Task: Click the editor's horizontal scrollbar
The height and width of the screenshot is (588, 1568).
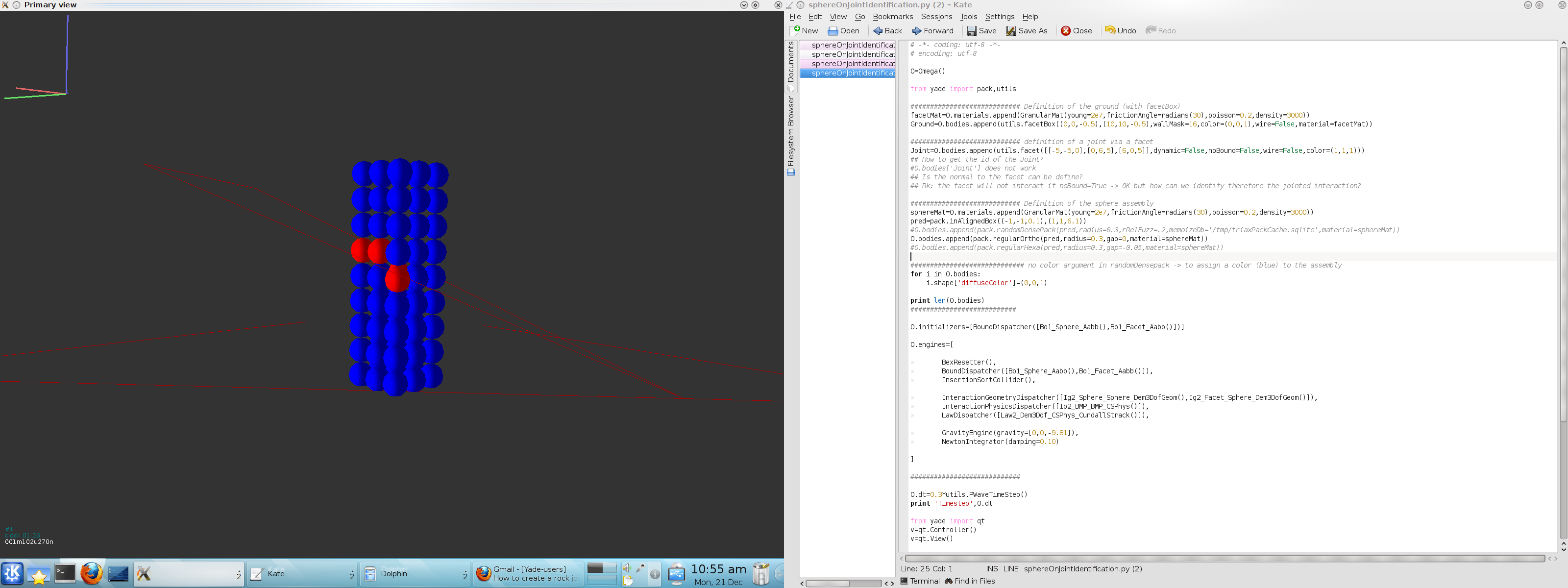Action: [x=1224, y=558]
